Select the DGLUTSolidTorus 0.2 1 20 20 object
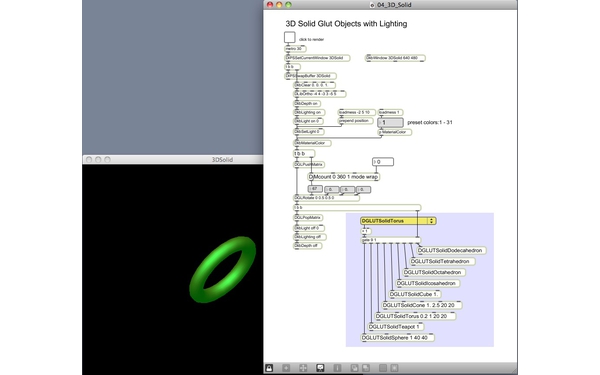600x375 pixels. click(416, 316)
